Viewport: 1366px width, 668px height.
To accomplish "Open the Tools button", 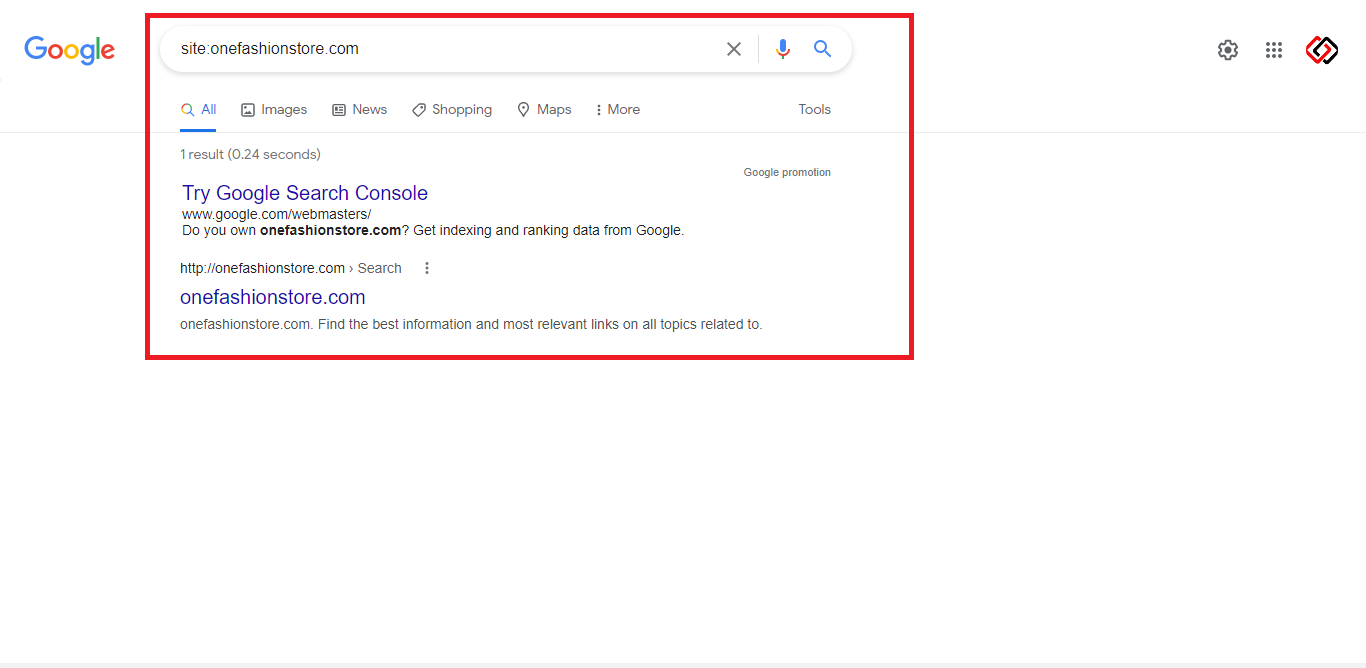I will click(x=814, y=110).
